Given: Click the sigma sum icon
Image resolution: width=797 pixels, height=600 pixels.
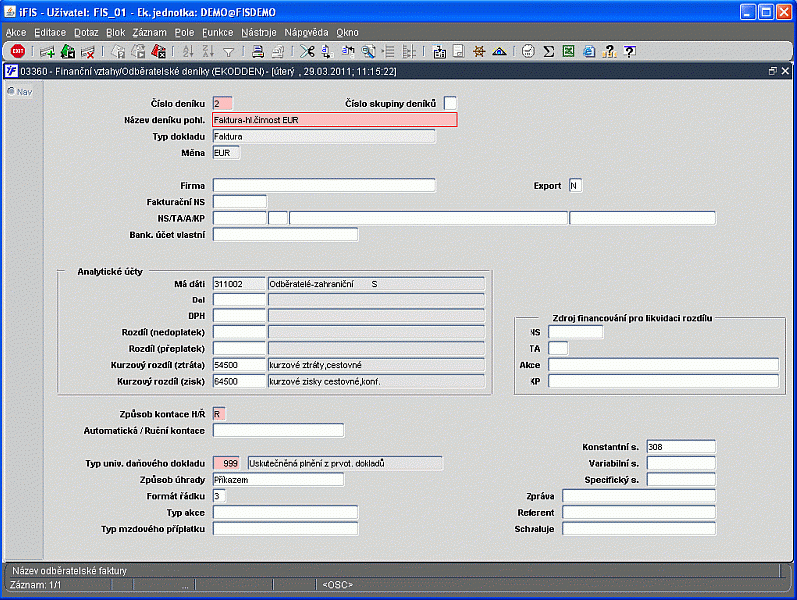Looking at the screenshot, I should pos(548,51).
